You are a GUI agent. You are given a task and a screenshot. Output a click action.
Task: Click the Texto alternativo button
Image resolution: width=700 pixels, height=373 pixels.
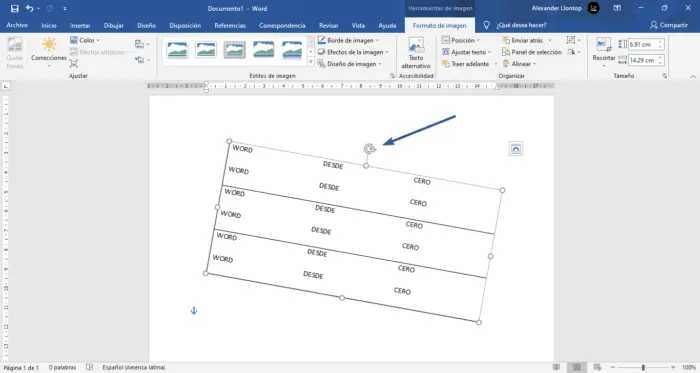416,53
